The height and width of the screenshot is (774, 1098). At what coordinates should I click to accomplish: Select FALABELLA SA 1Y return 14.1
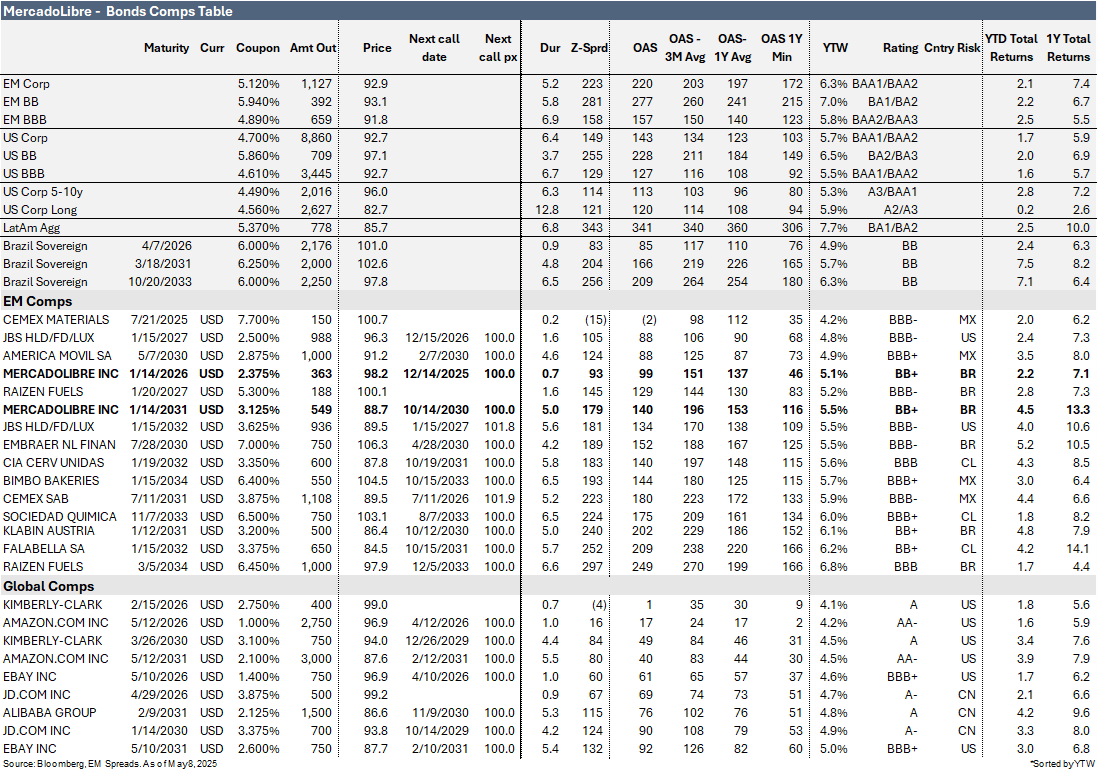pos(1078,549)
